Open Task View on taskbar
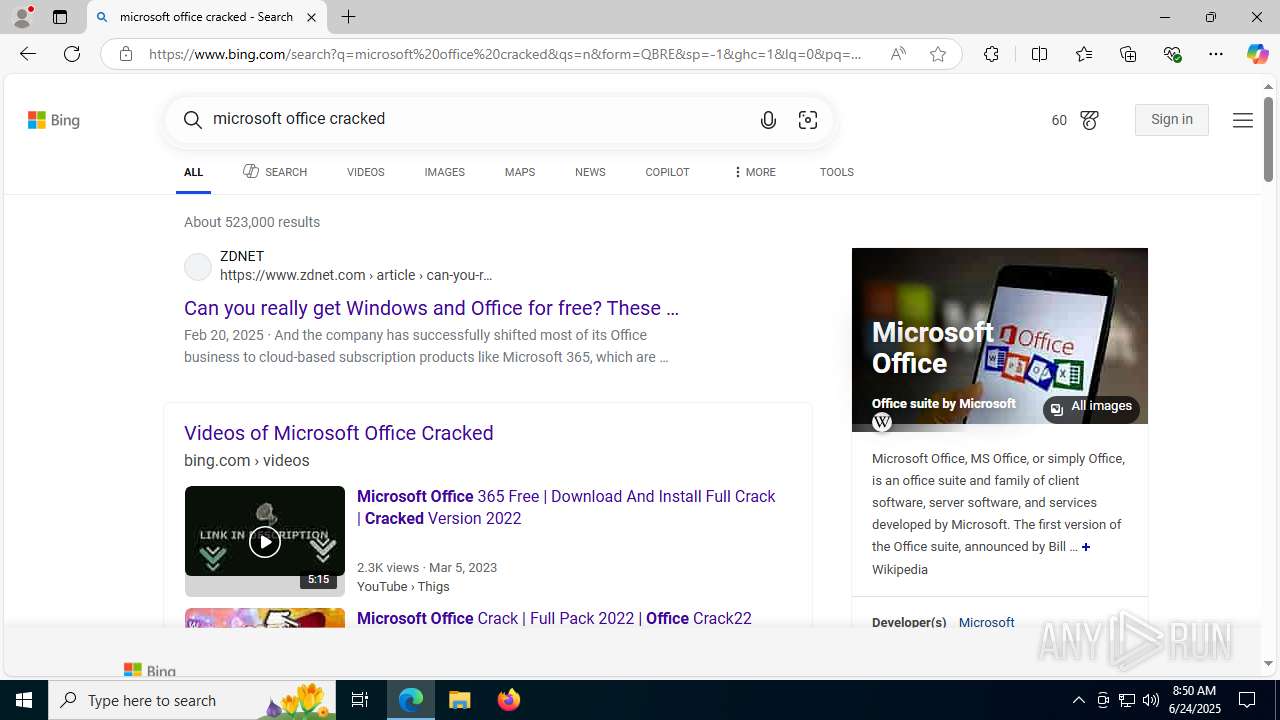Screen dimensions: 1280x720 (x=360, y=700)
